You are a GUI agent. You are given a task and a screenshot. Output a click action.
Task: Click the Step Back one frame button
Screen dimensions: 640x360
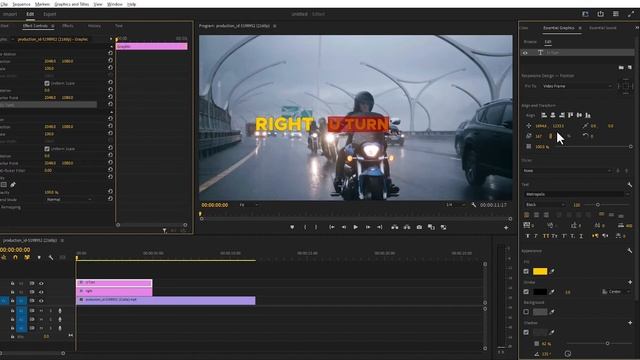point(344,227)
